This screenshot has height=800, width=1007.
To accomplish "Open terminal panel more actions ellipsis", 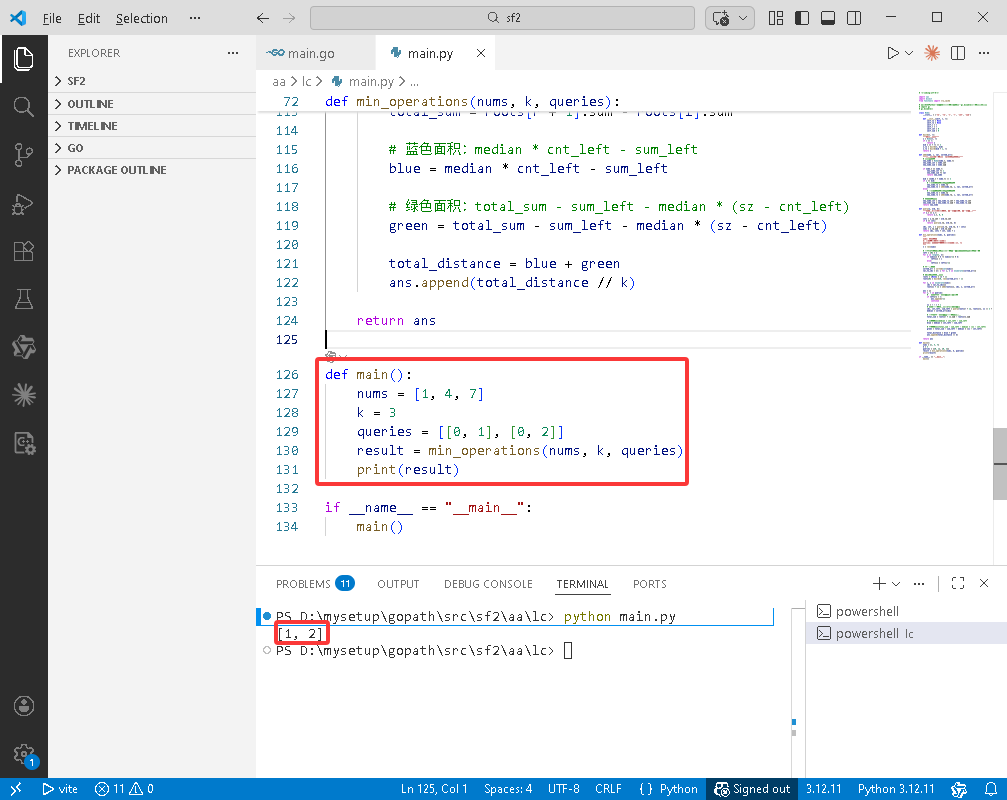I will [x=919, y=584].
